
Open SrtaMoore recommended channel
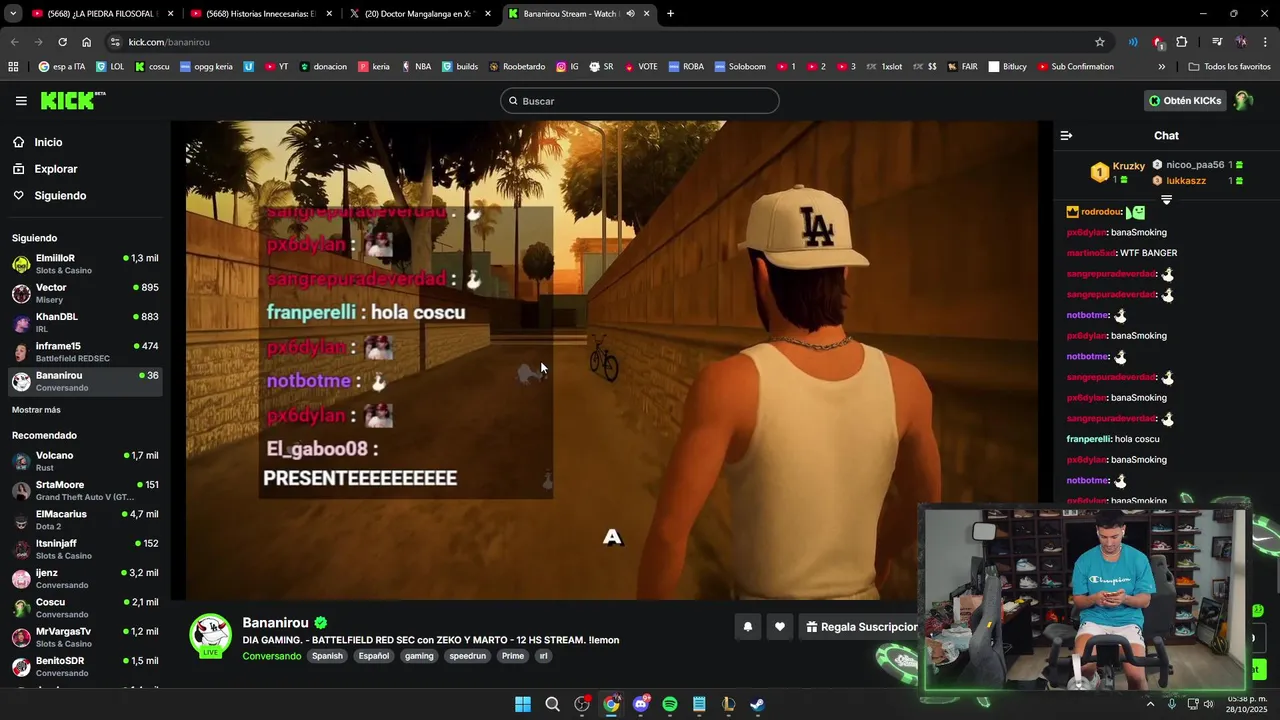click(x=85, y=490)
